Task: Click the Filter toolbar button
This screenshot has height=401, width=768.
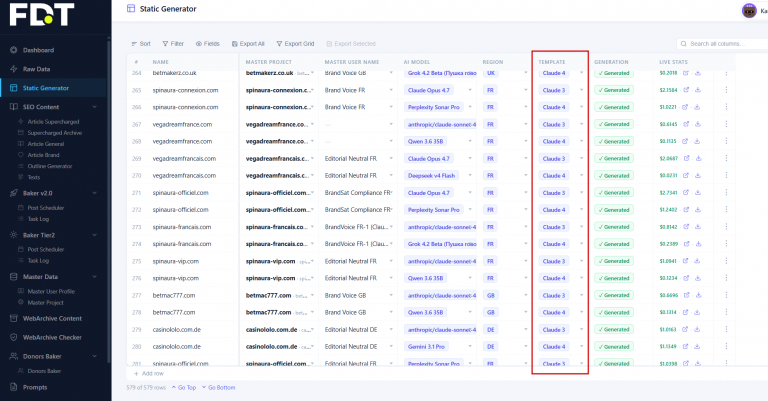Action: pyautogui.click(x=173, y=44)
